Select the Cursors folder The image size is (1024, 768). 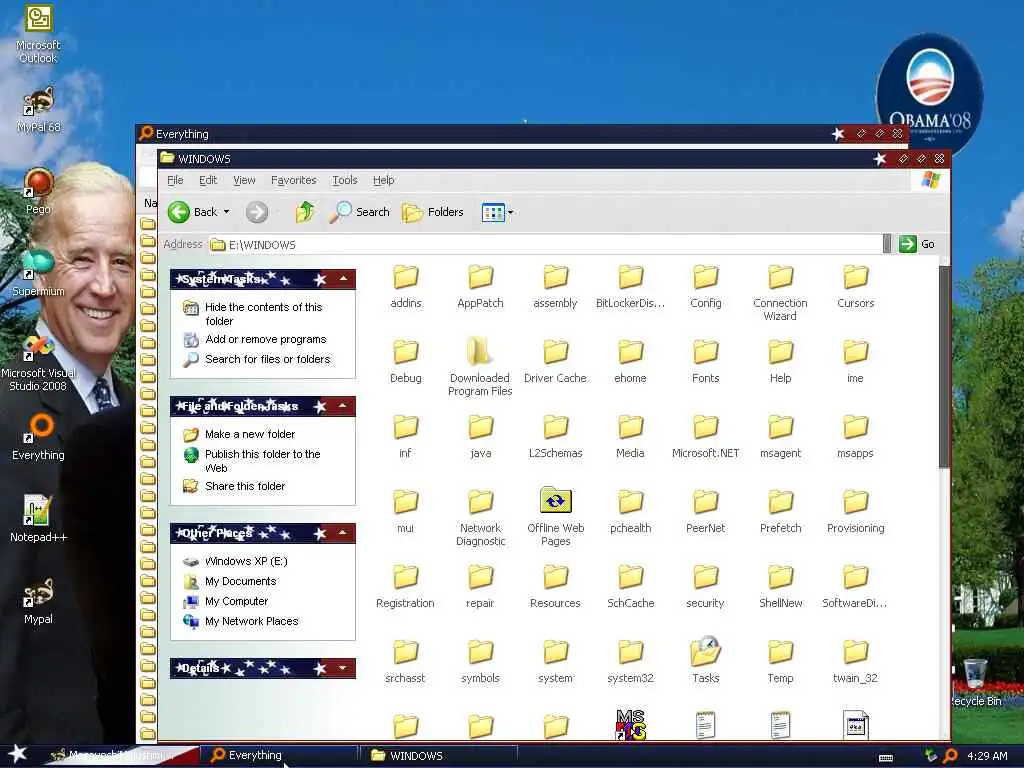[x=856, y=286]
